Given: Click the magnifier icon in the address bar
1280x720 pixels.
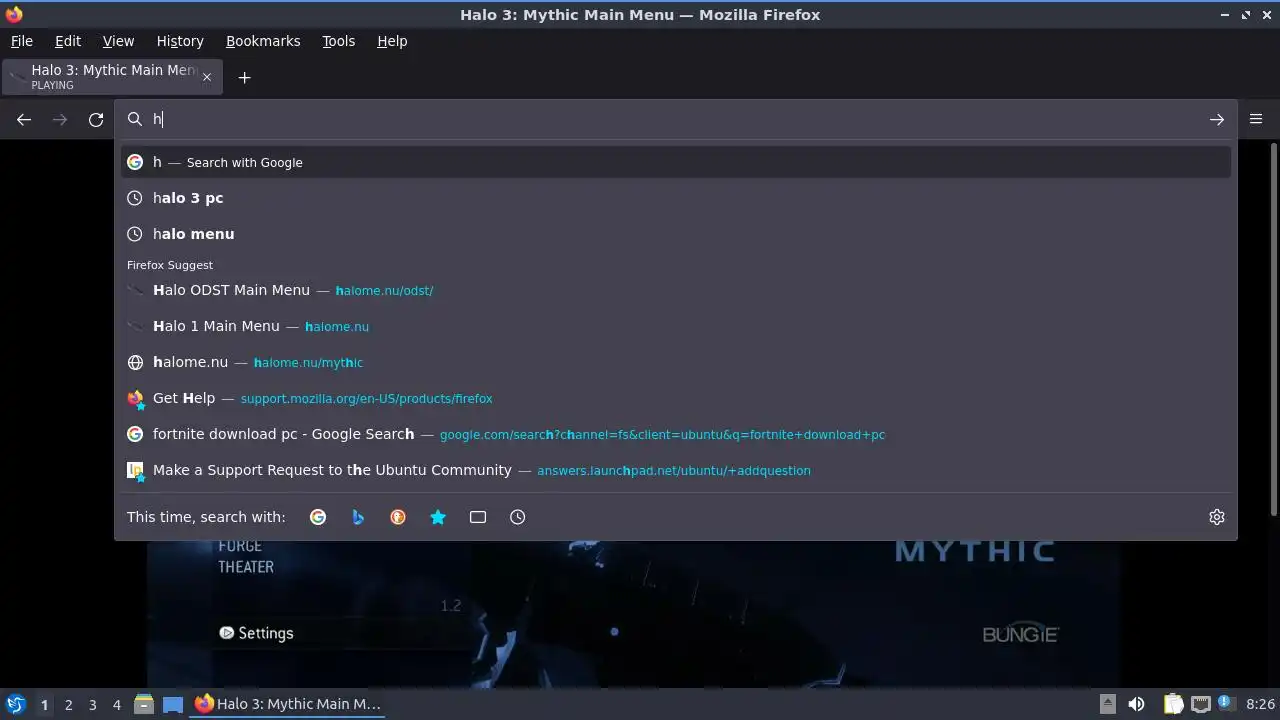Looking at the screenshot, I should [135, 119].
